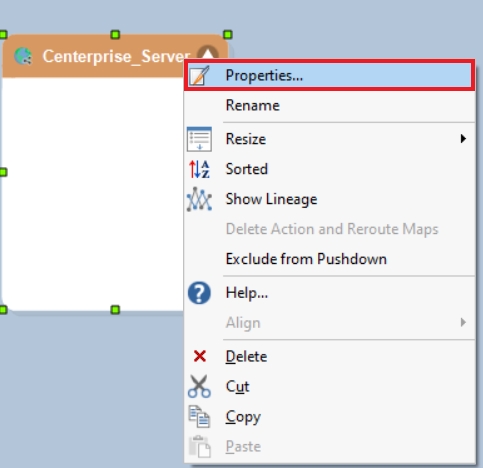Screen dimensions: 483x468
Task: Collapse the Centerprise_Server object with chevron
Action: tap(207, 53)
